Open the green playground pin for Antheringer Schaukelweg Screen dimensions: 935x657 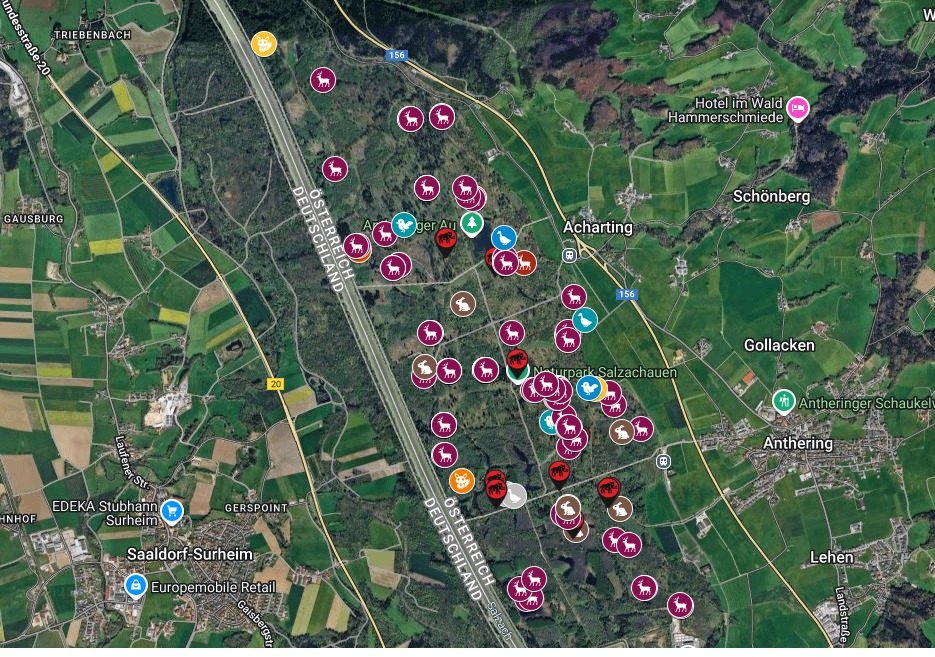(x=784, y=402)
